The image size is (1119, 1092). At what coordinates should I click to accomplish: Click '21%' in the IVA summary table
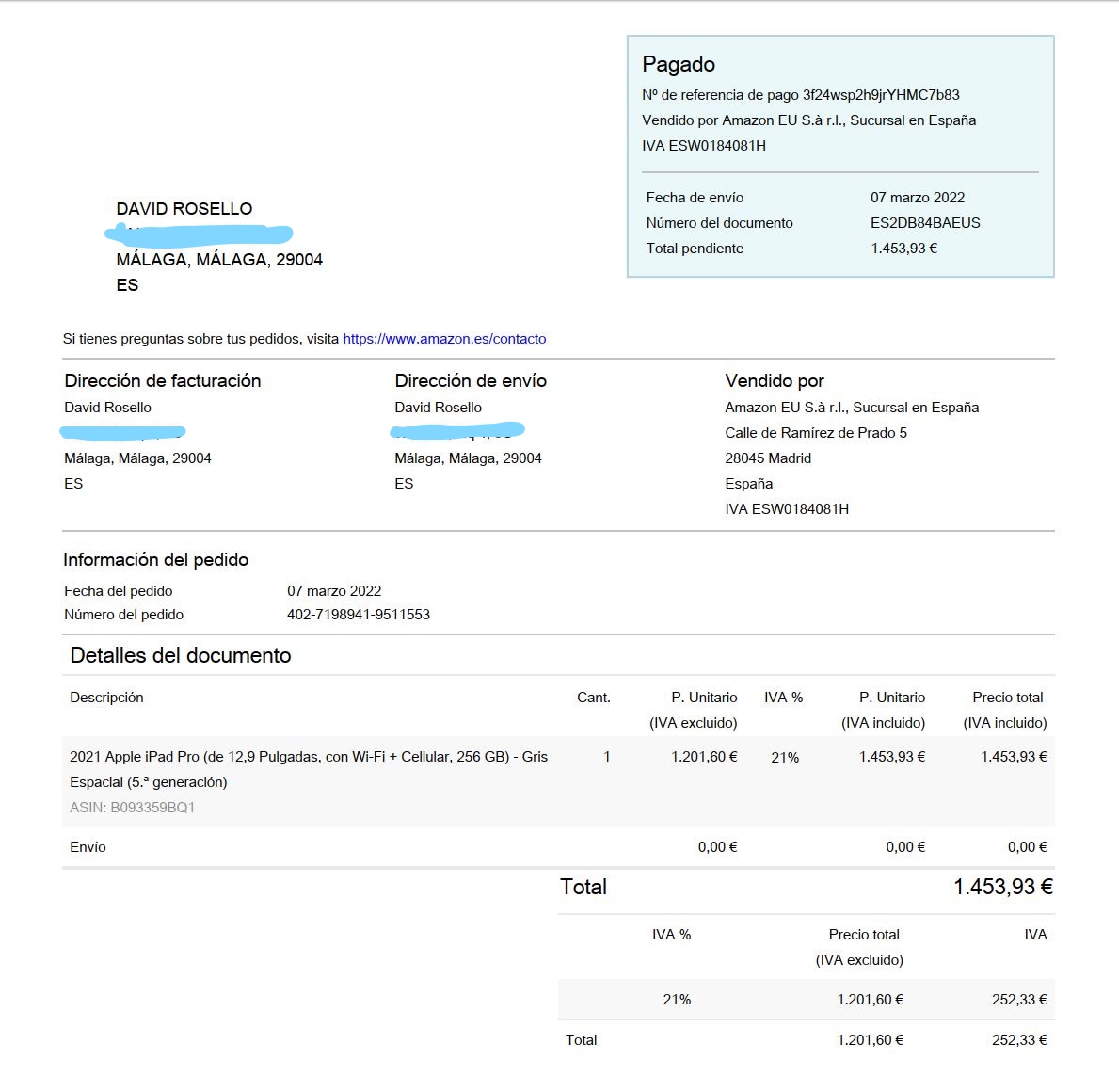(x=677, y=1000)
